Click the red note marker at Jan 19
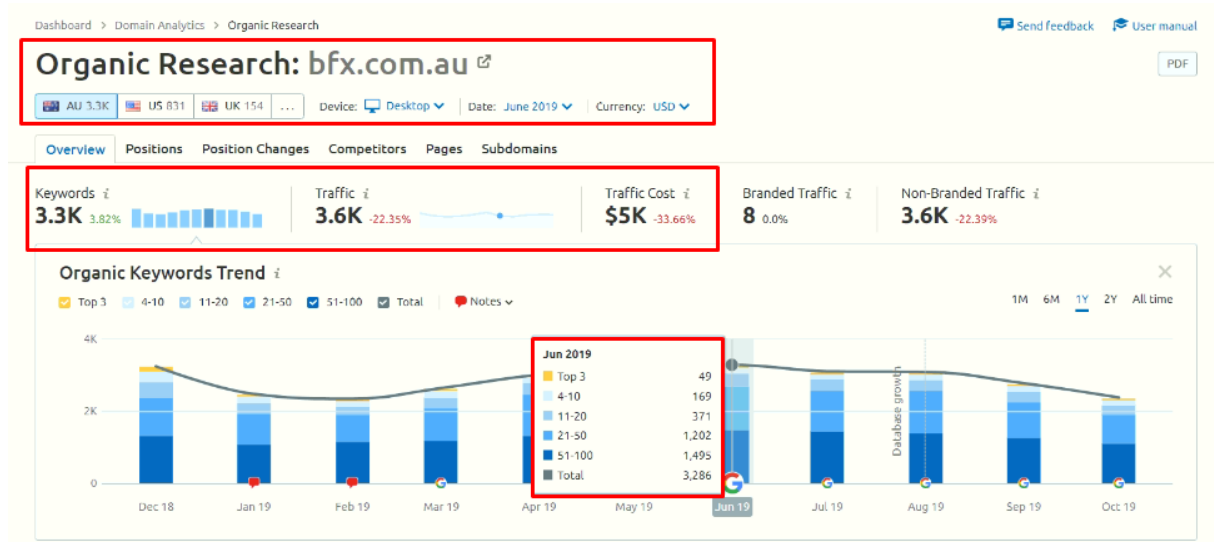This screenshot has width=1214, height=542. click(x=254, y=482)
